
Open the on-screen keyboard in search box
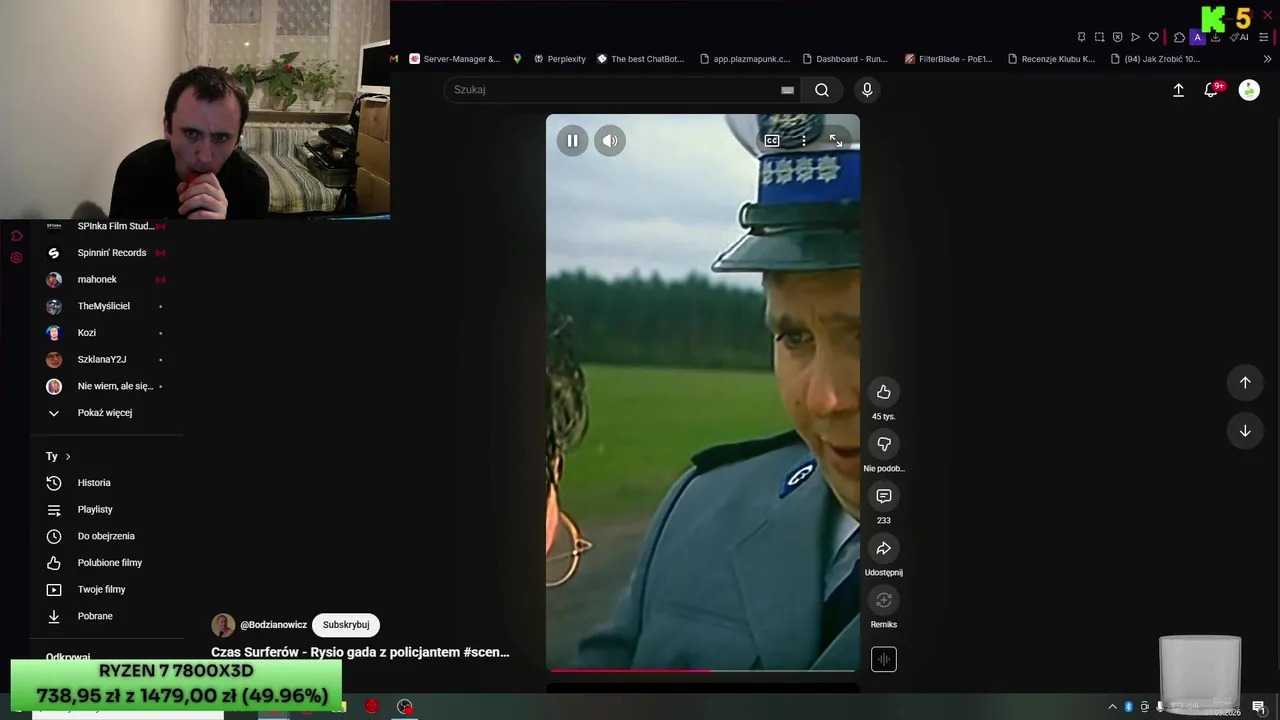[x=787, y=90]
